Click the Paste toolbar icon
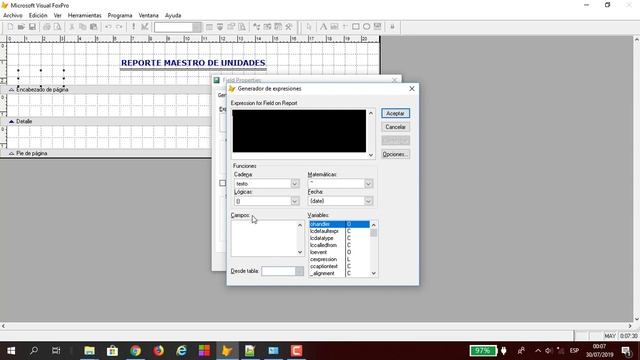Screen dimensions: 640x360 pyautogui.click(x=93, y=27)
